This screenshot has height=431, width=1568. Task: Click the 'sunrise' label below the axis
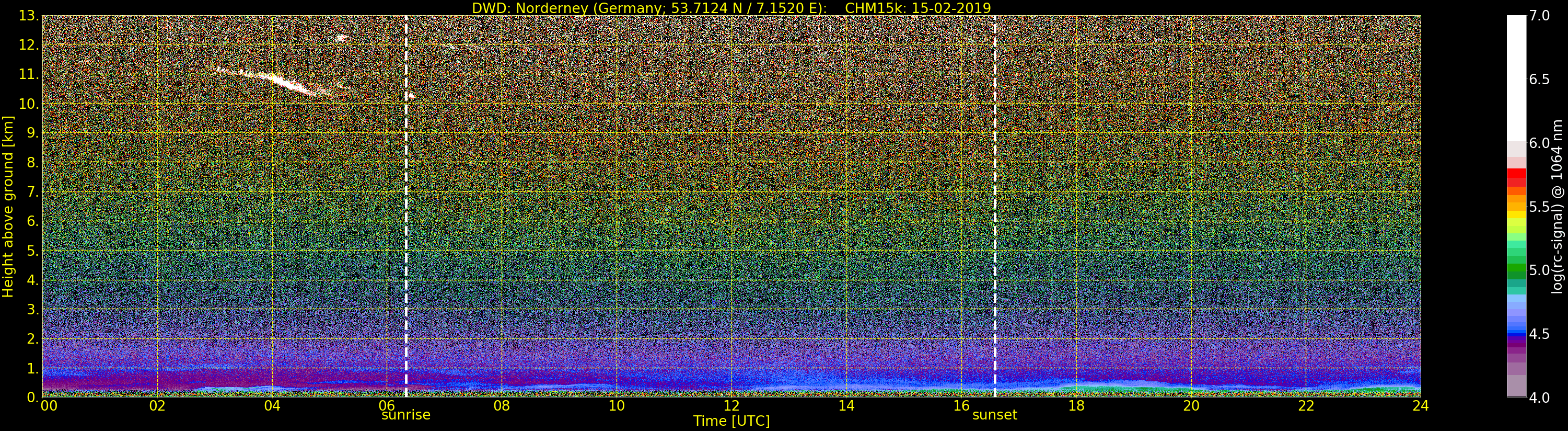point(405,415)
